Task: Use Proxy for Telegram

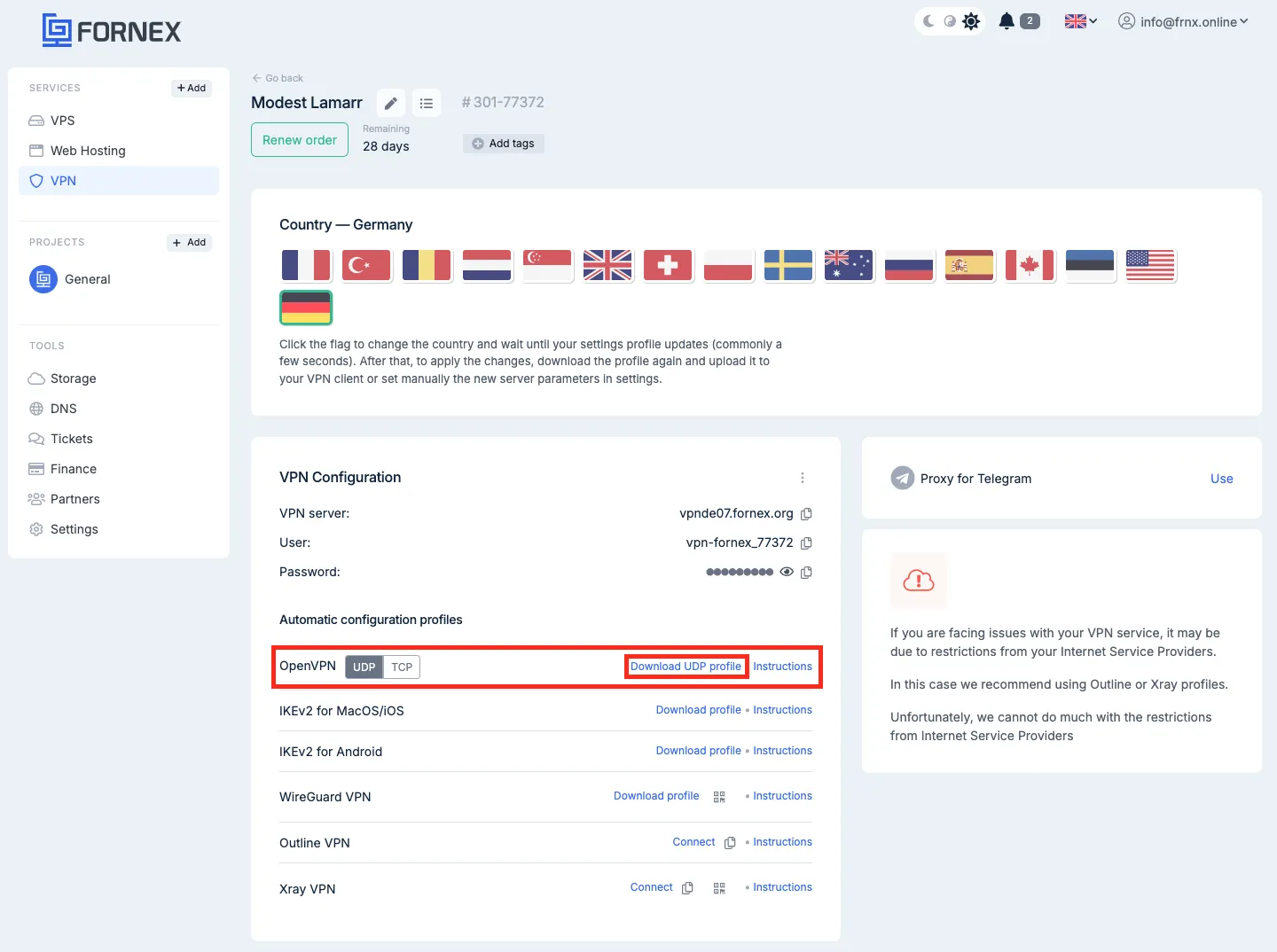Action: [1221, 479]
